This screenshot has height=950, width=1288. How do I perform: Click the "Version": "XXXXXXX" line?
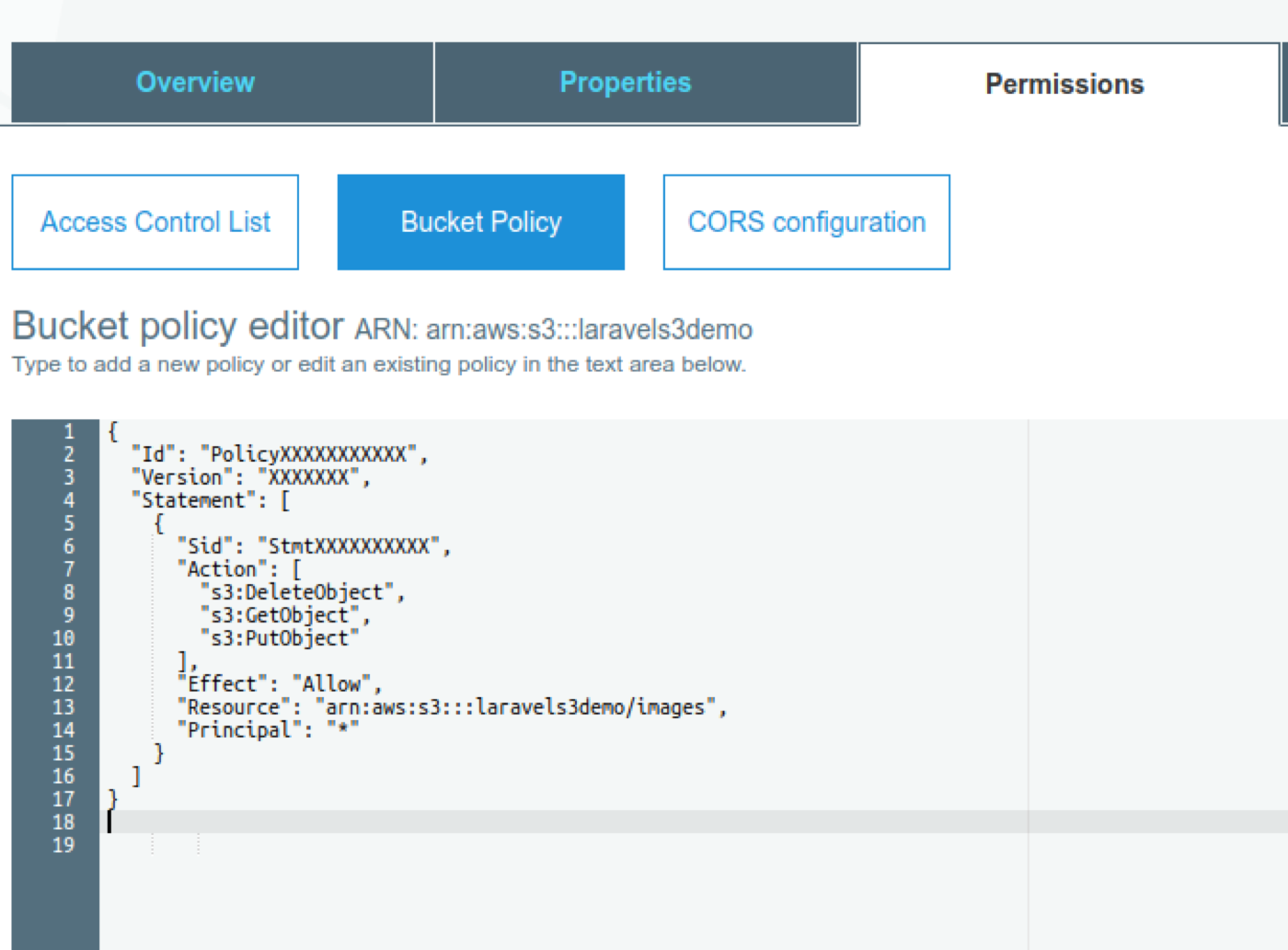(x=250, y=477)
